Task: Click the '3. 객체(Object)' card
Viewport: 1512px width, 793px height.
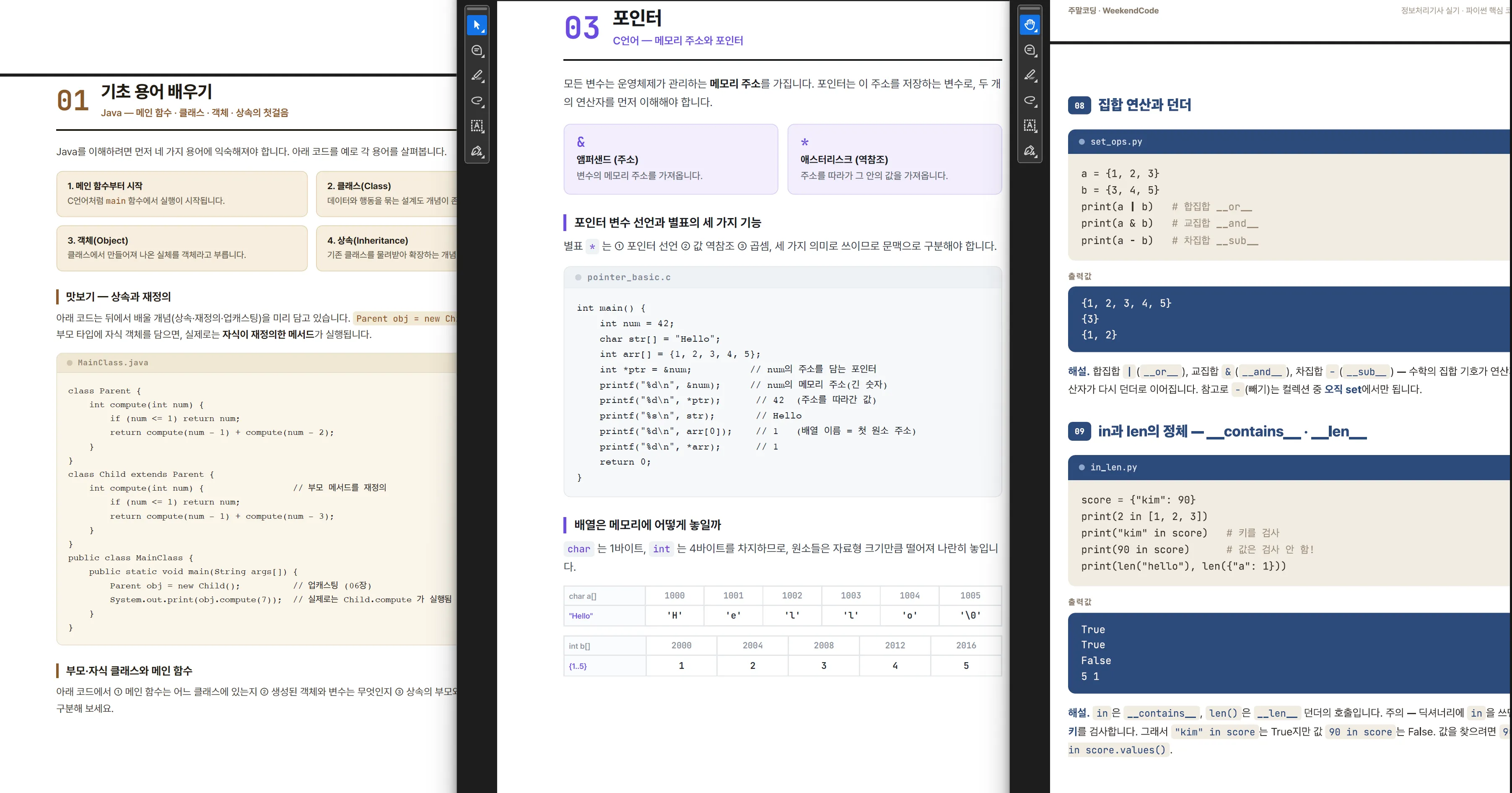Action: tap(182, 248)
